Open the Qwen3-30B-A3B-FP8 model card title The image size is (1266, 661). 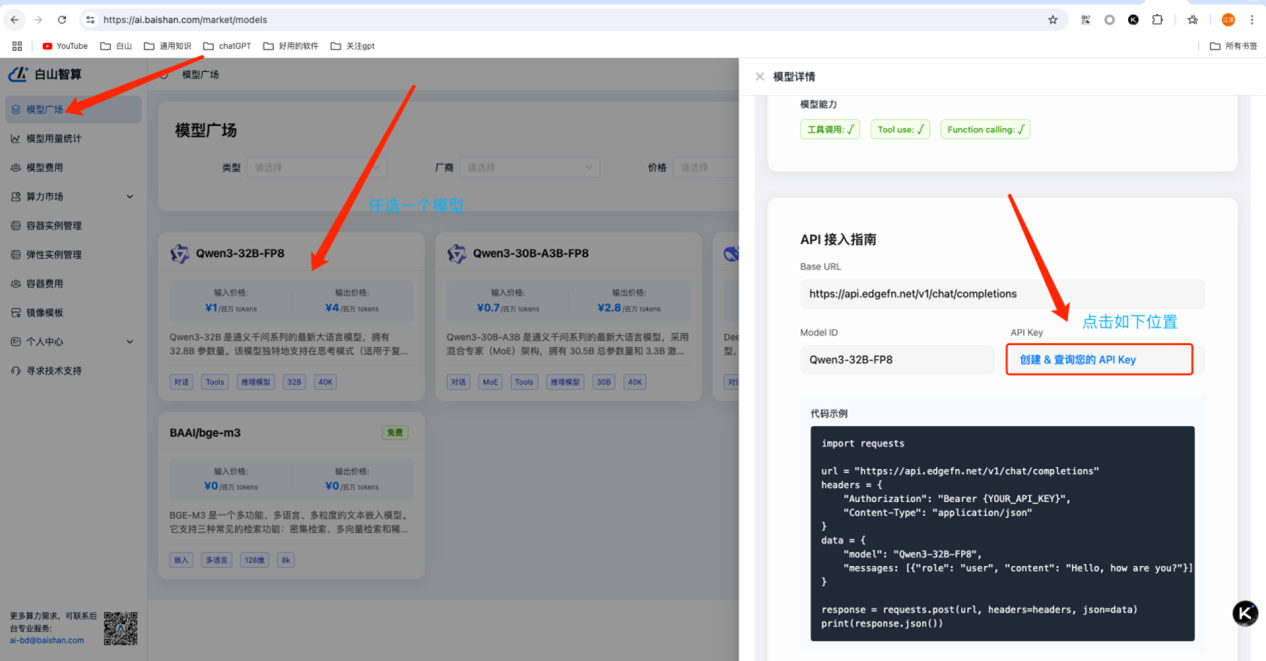(x=531, y=254)
